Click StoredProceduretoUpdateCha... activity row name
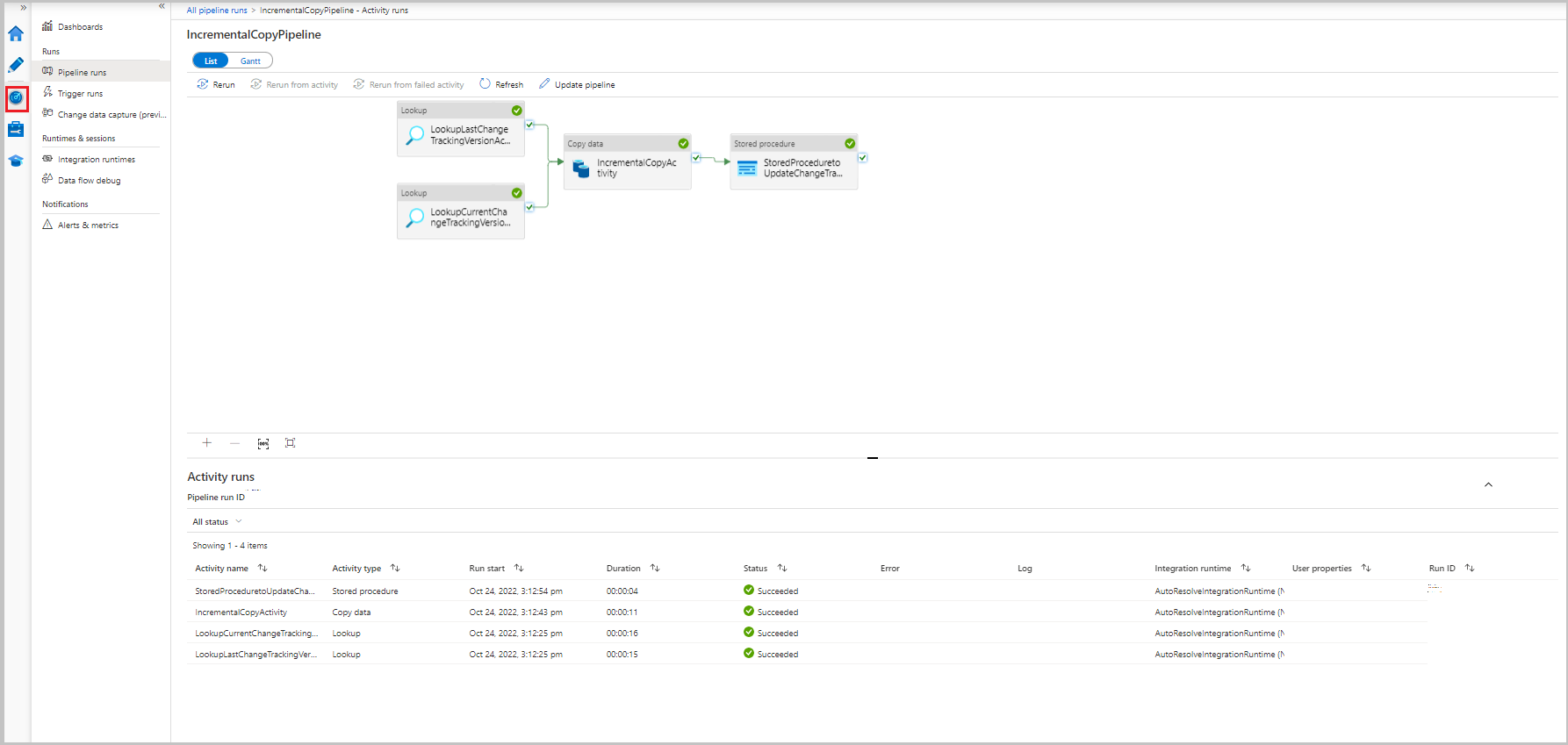The image size is (1568, 745). [x=255, y=591]
